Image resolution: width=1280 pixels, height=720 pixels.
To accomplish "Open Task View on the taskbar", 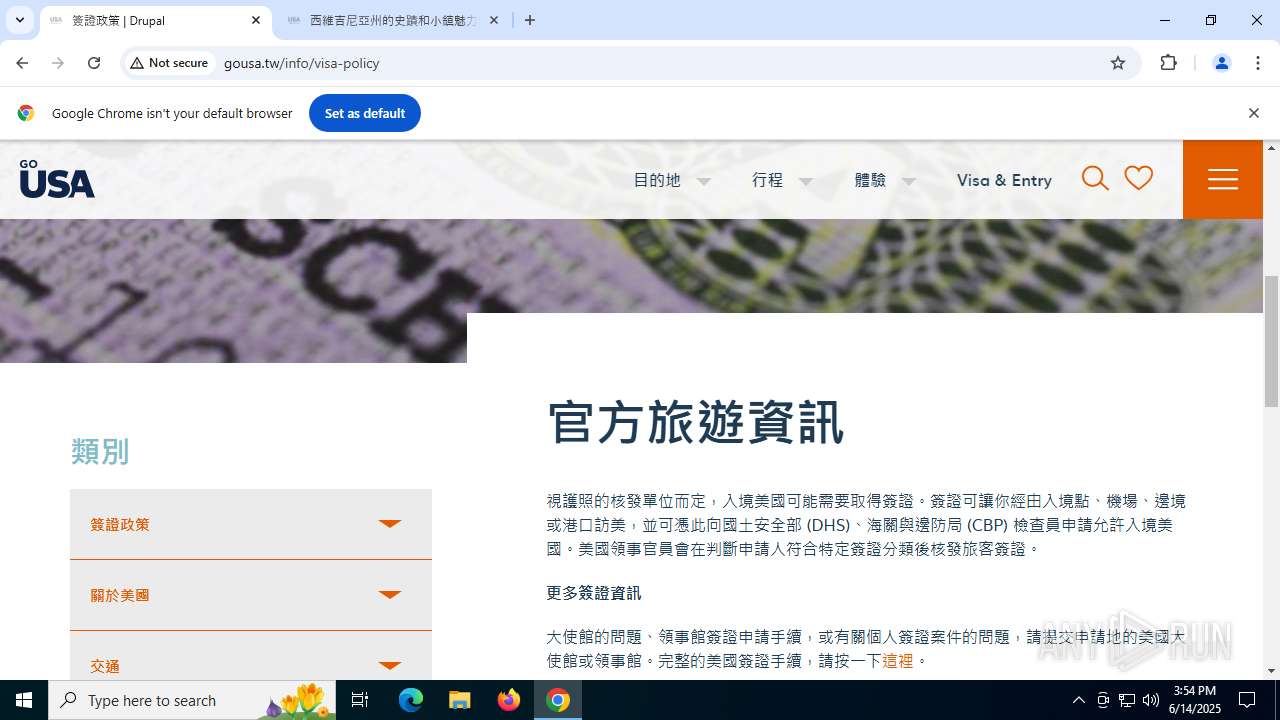I will tap(360, 700).
